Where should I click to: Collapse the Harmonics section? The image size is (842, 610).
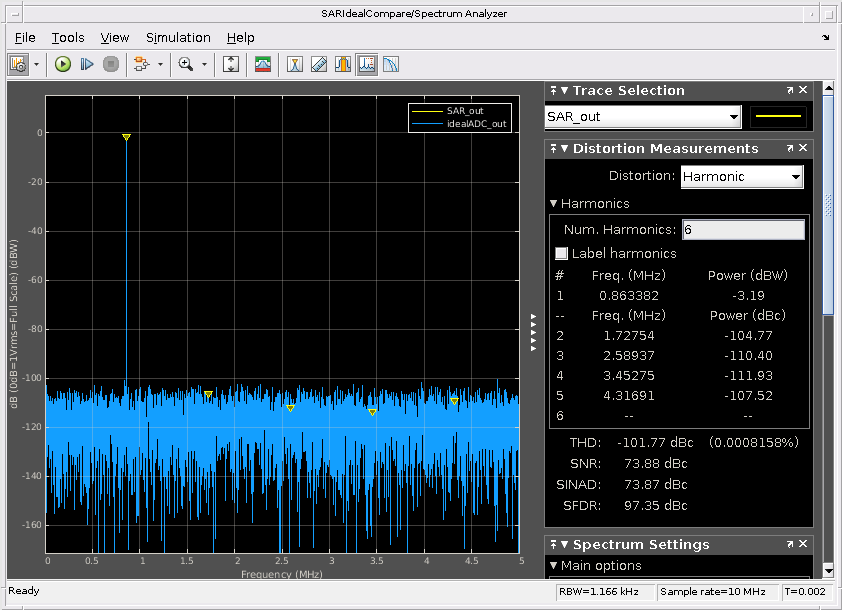click(x=554, y=204)
